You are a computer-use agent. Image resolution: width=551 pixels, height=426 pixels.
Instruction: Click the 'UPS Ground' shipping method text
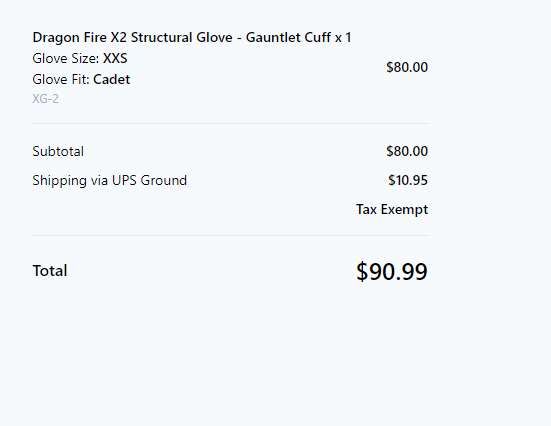(149, 181)
